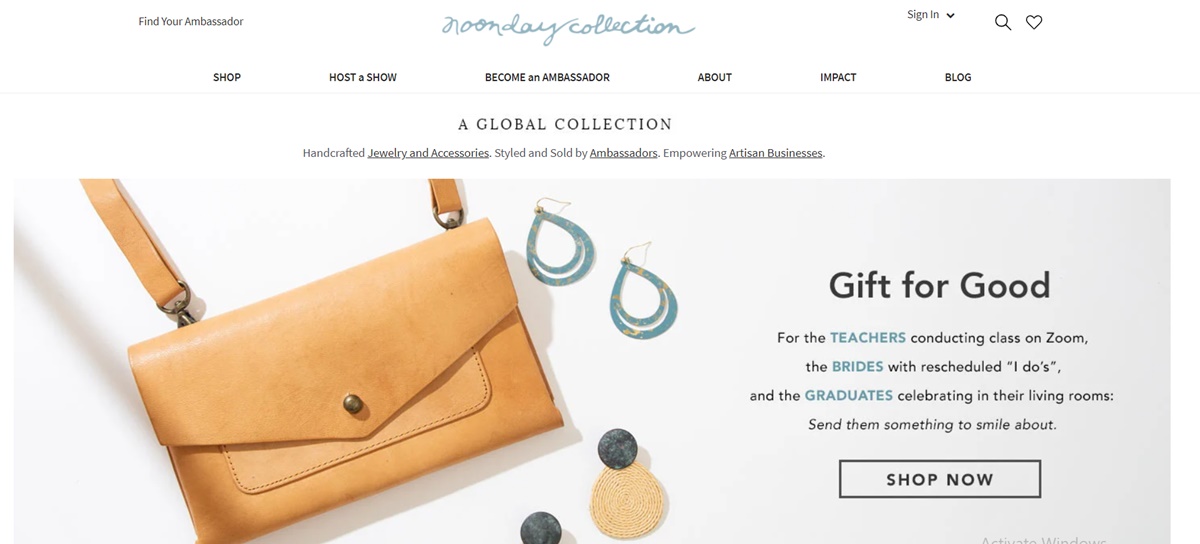
Task: Follow the Ambassadors text link
Action: (624, 153)
